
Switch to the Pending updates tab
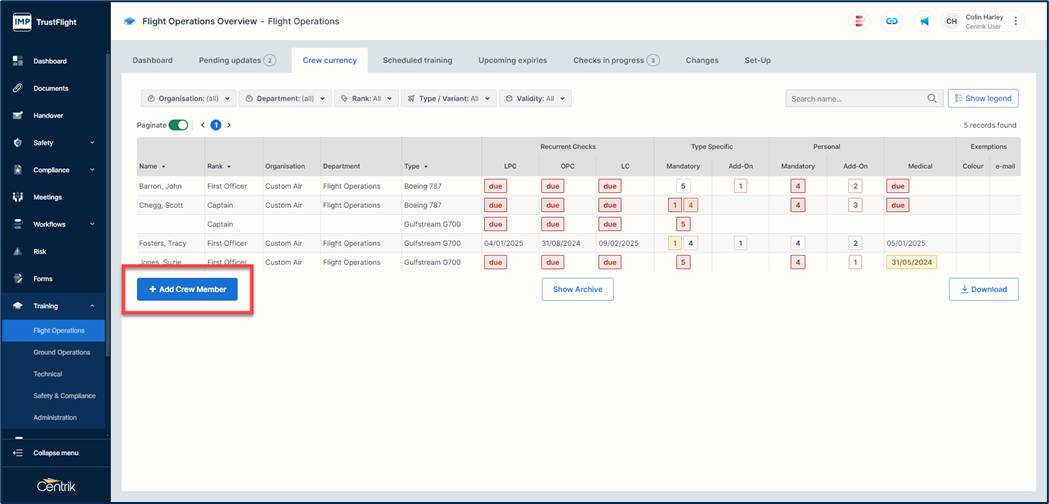coord(237,60)
